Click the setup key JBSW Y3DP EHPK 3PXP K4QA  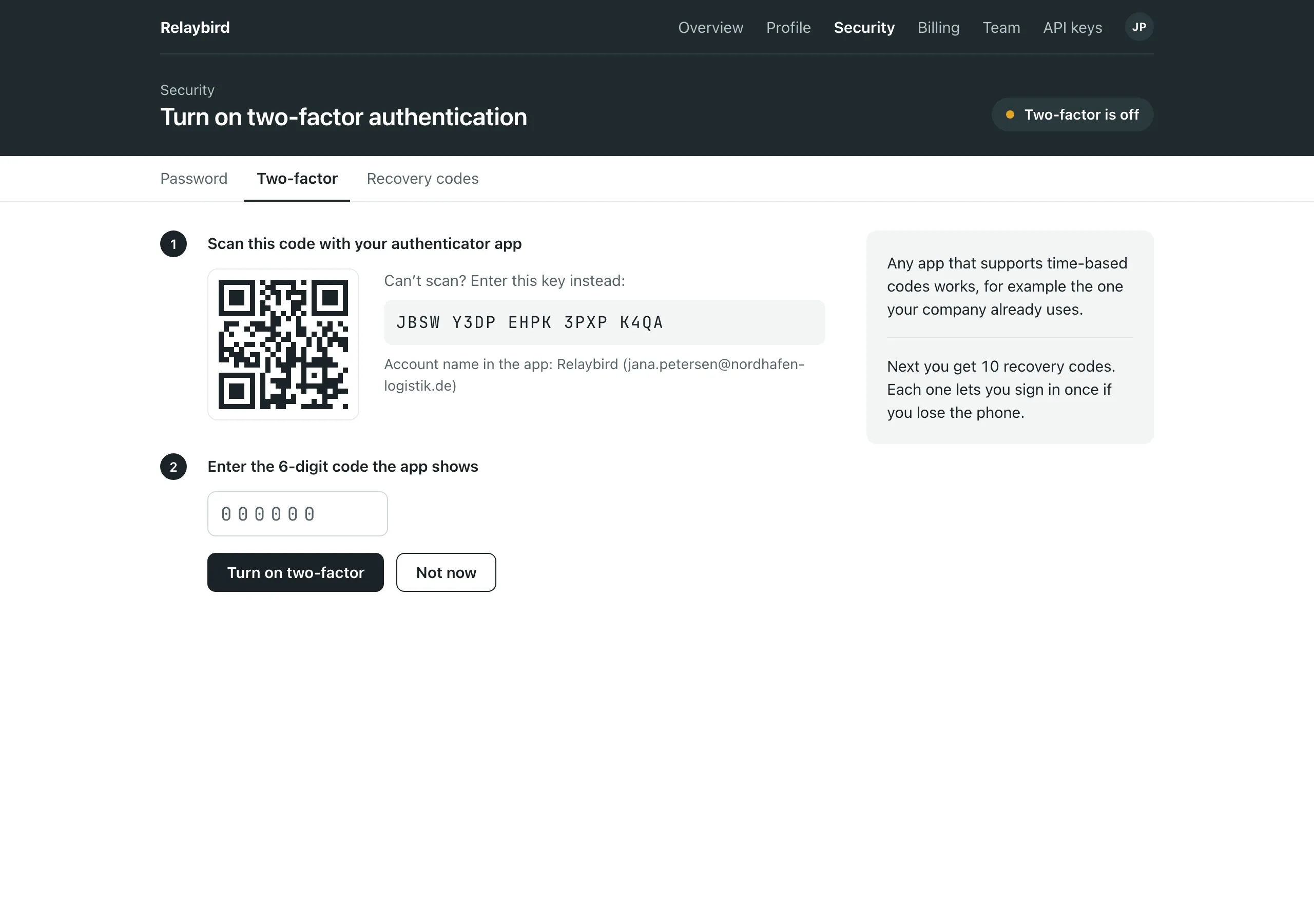point(604,322)
